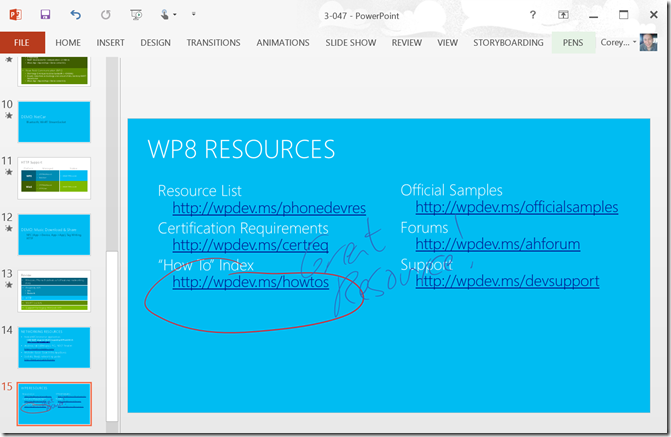This screenshot has width=671, height=437.
Task: Click the Forums heading text
Action: 424,228
